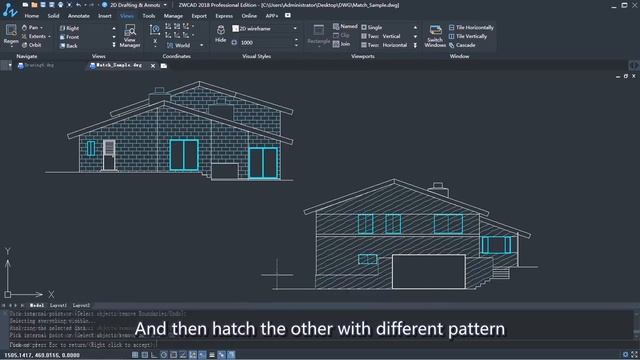Click the coordinates readout in status bar
Screen dimensions: 640x360
point(42,355)
